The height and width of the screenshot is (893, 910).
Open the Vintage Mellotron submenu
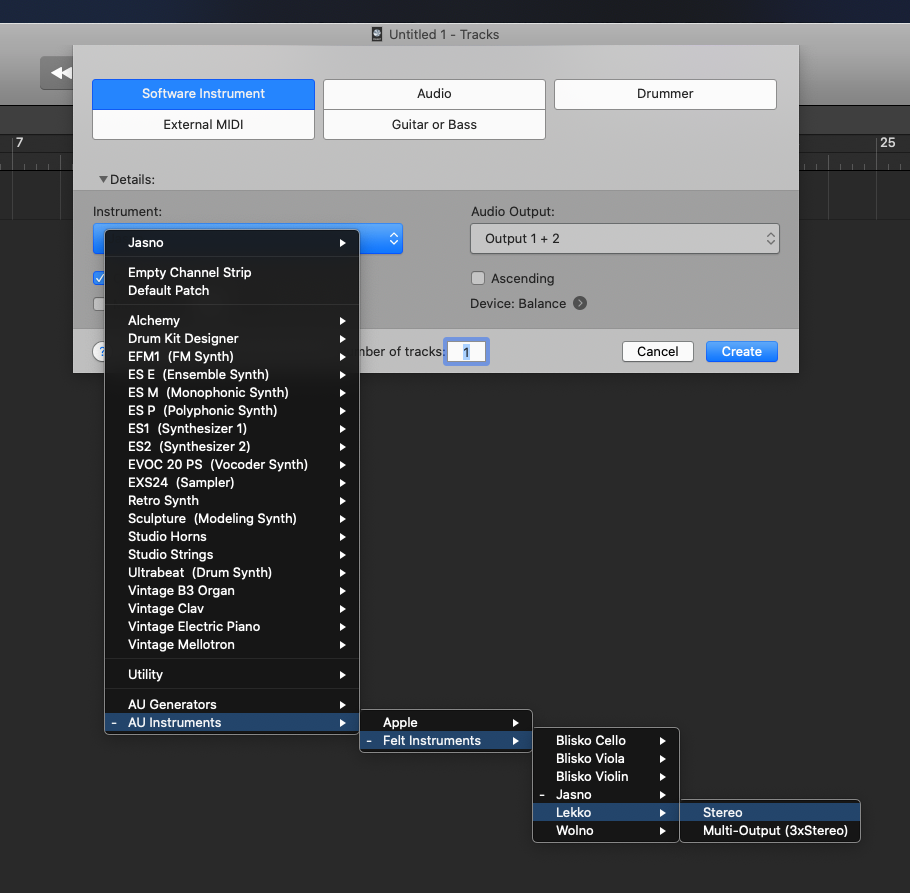coord(232,644)
